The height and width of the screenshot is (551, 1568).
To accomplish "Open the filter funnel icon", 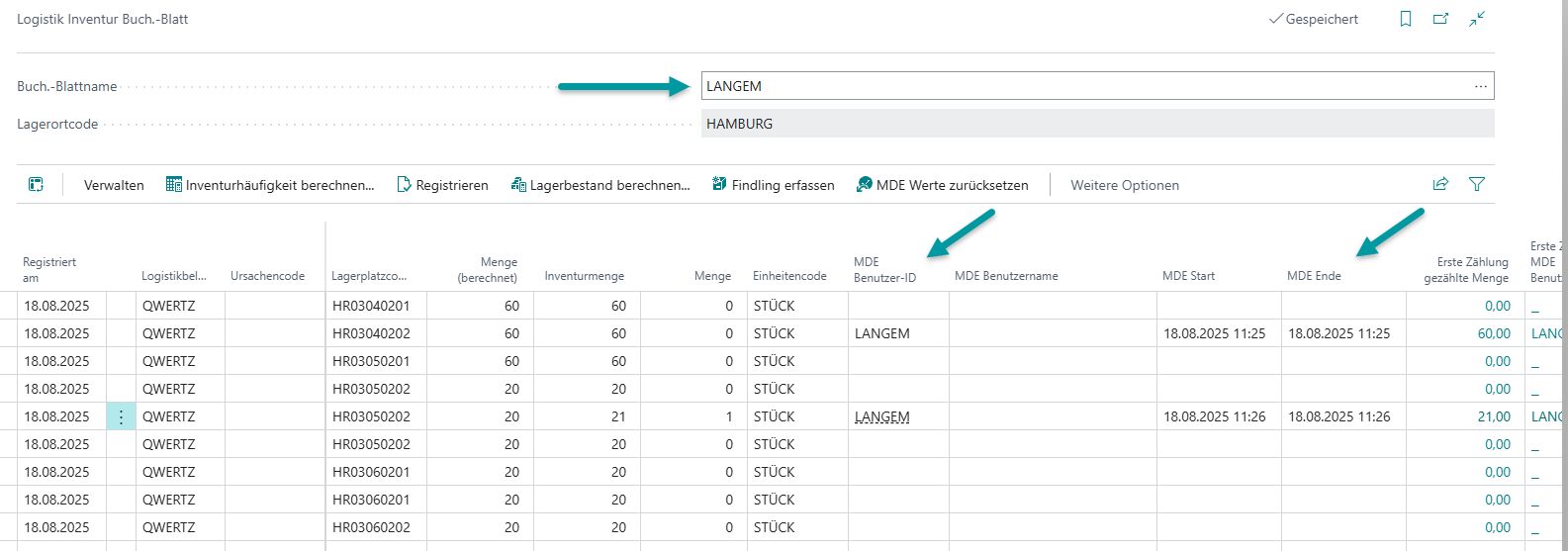I will [1477, 184].
